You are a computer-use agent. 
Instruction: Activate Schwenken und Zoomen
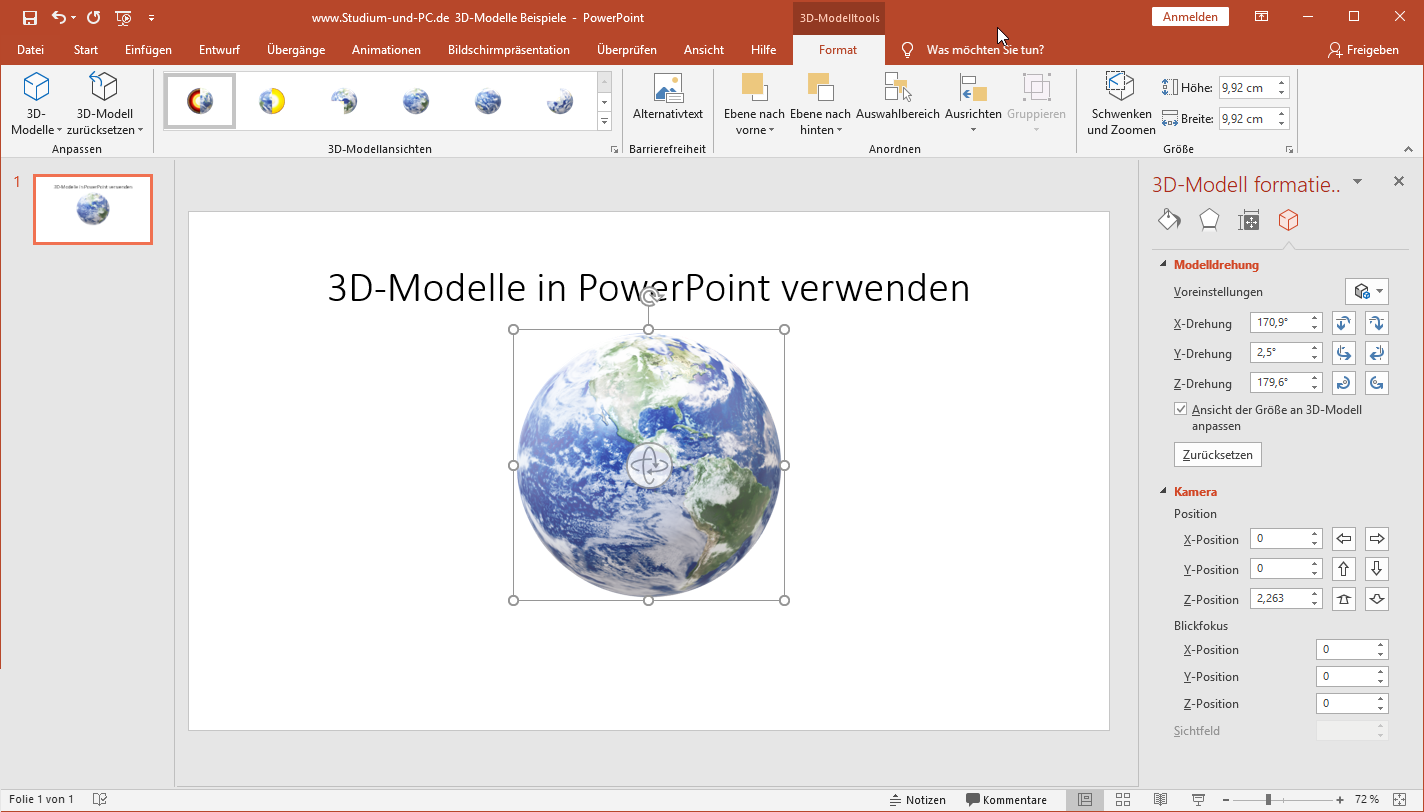[x=1121, y=103]
